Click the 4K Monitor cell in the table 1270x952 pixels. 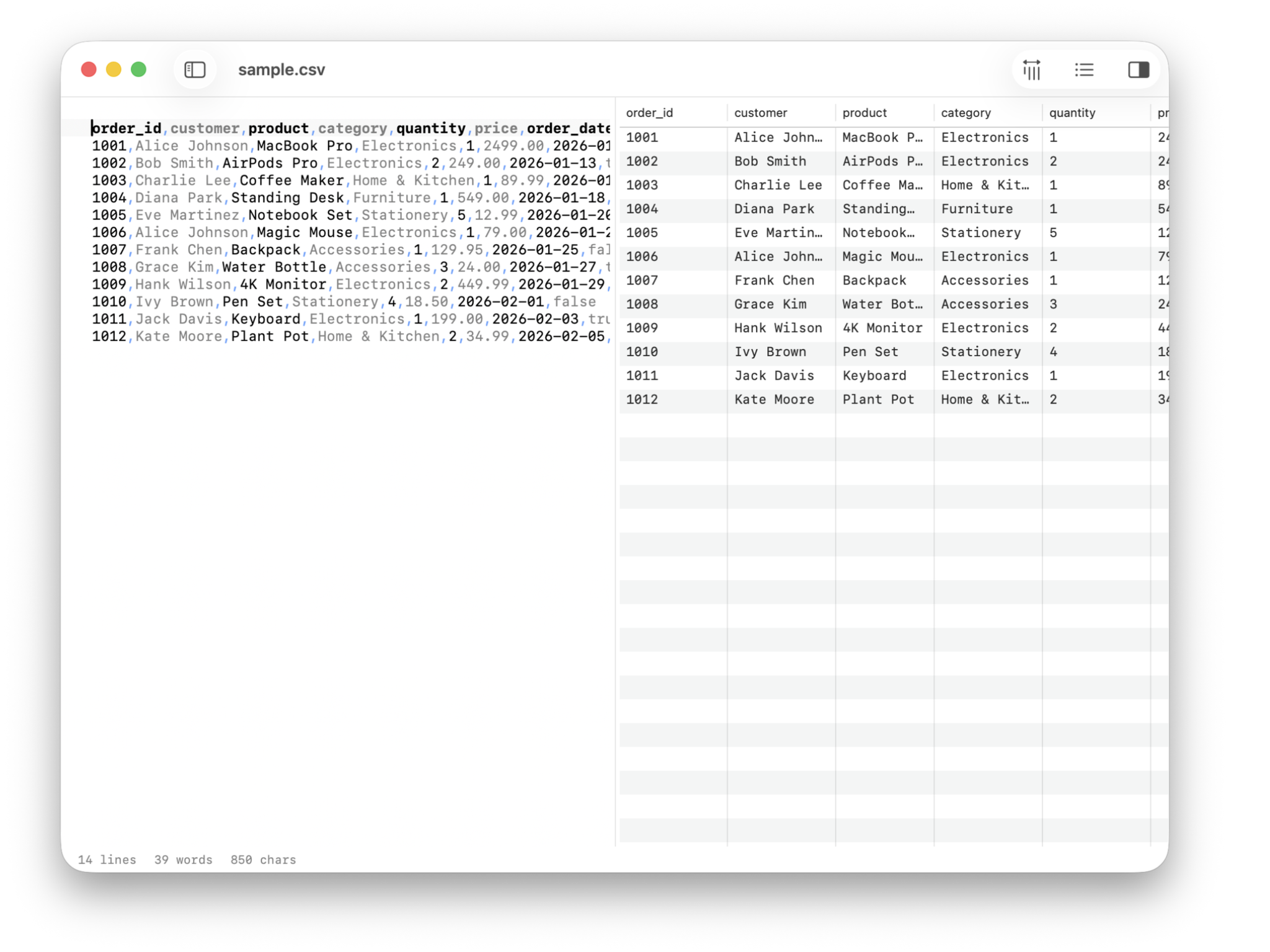click(x=883, y=328)
